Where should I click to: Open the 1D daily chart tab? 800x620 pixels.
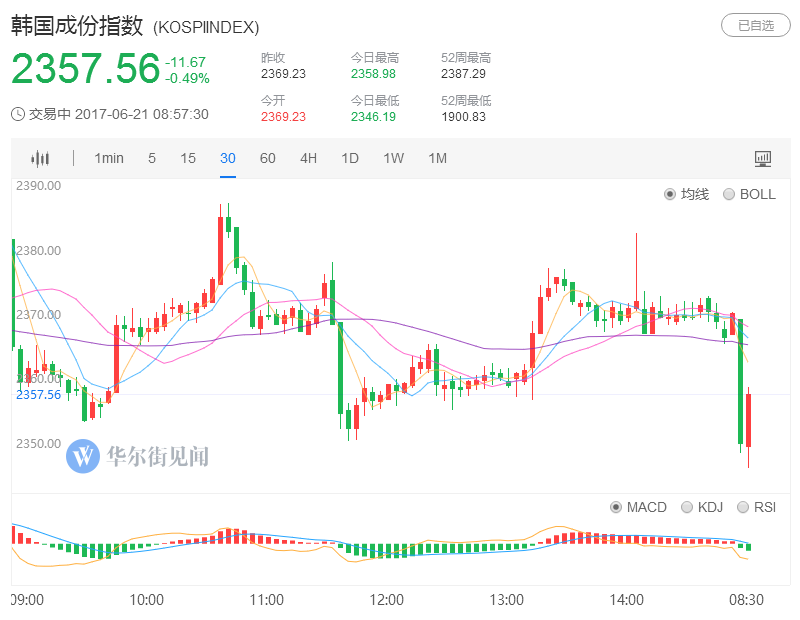click(x=350, y=158)
